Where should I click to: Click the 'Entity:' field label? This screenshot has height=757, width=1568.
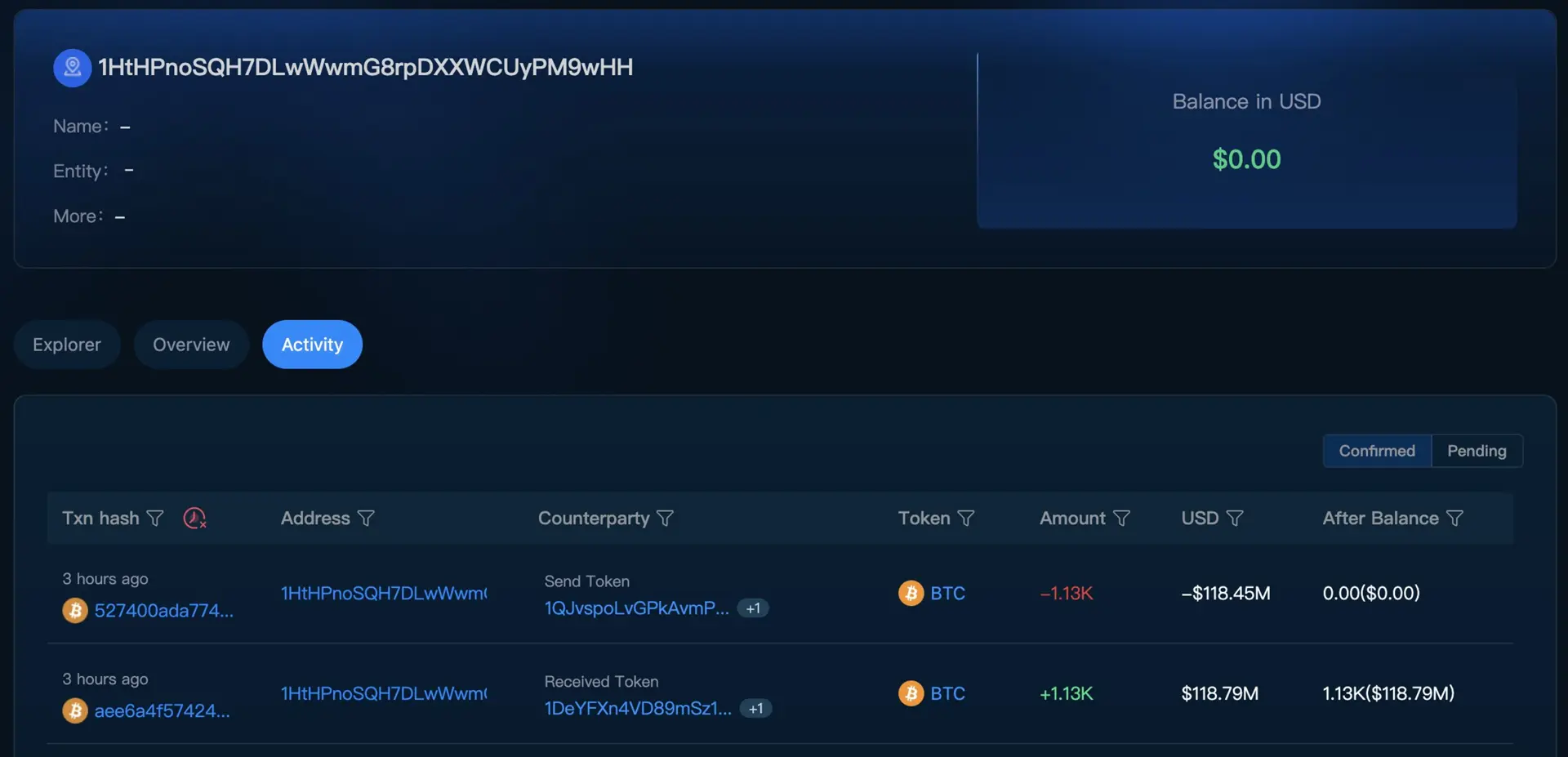tap(81, 171)
